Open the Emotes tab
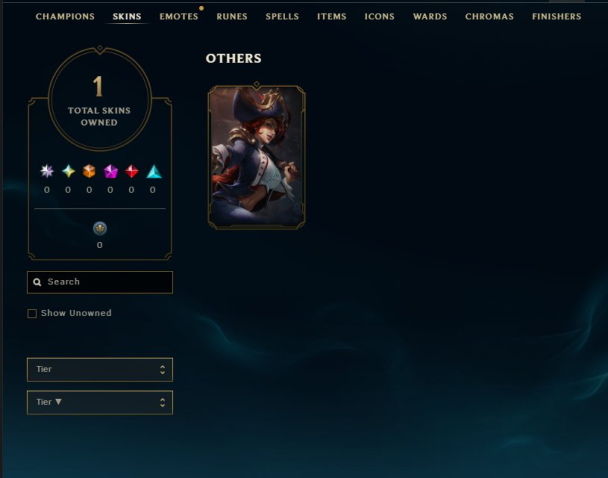 [x=179, y=16]
